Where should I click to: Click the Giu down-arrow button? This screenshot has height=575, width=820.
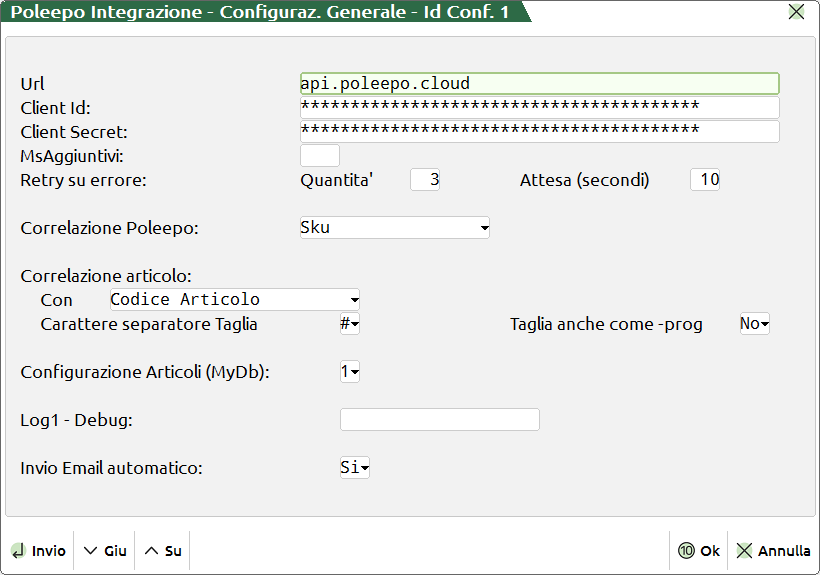(104, 551)
